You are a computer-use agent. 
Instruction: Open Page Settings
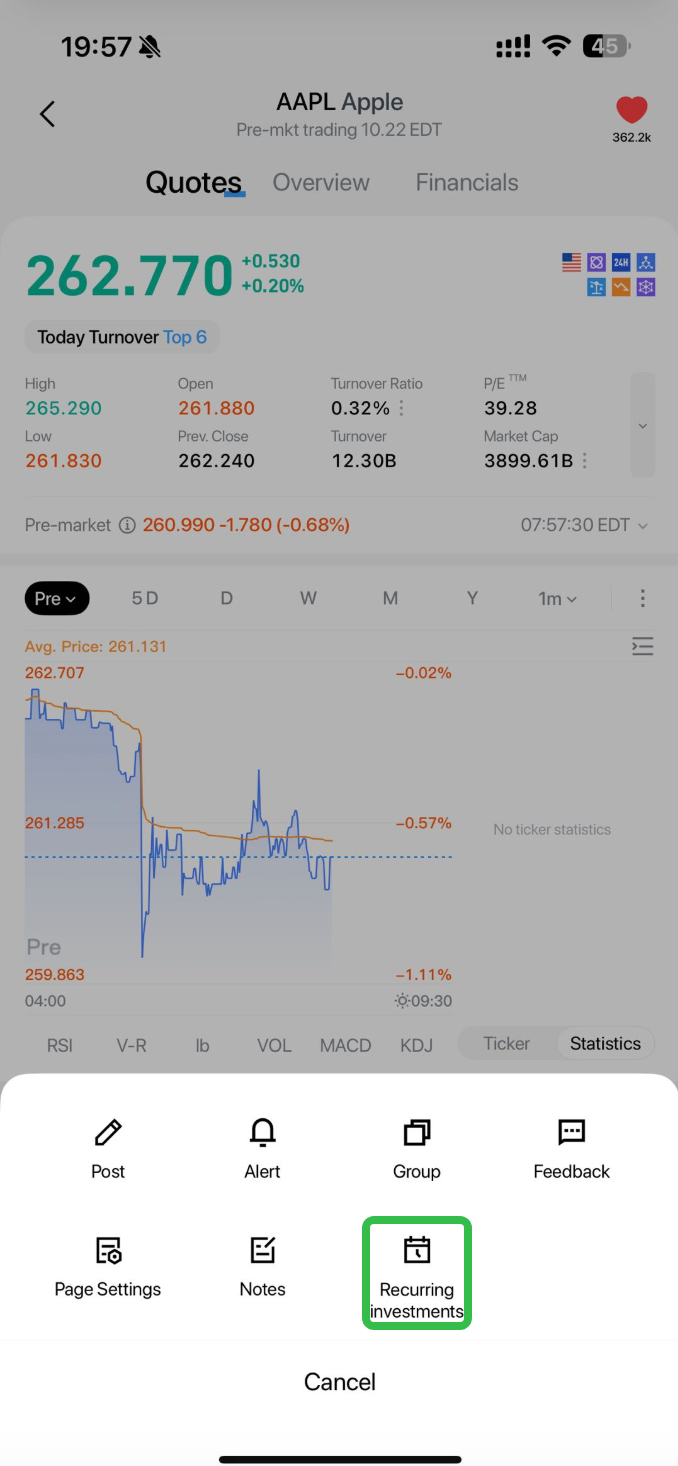tap(108, 1251)
